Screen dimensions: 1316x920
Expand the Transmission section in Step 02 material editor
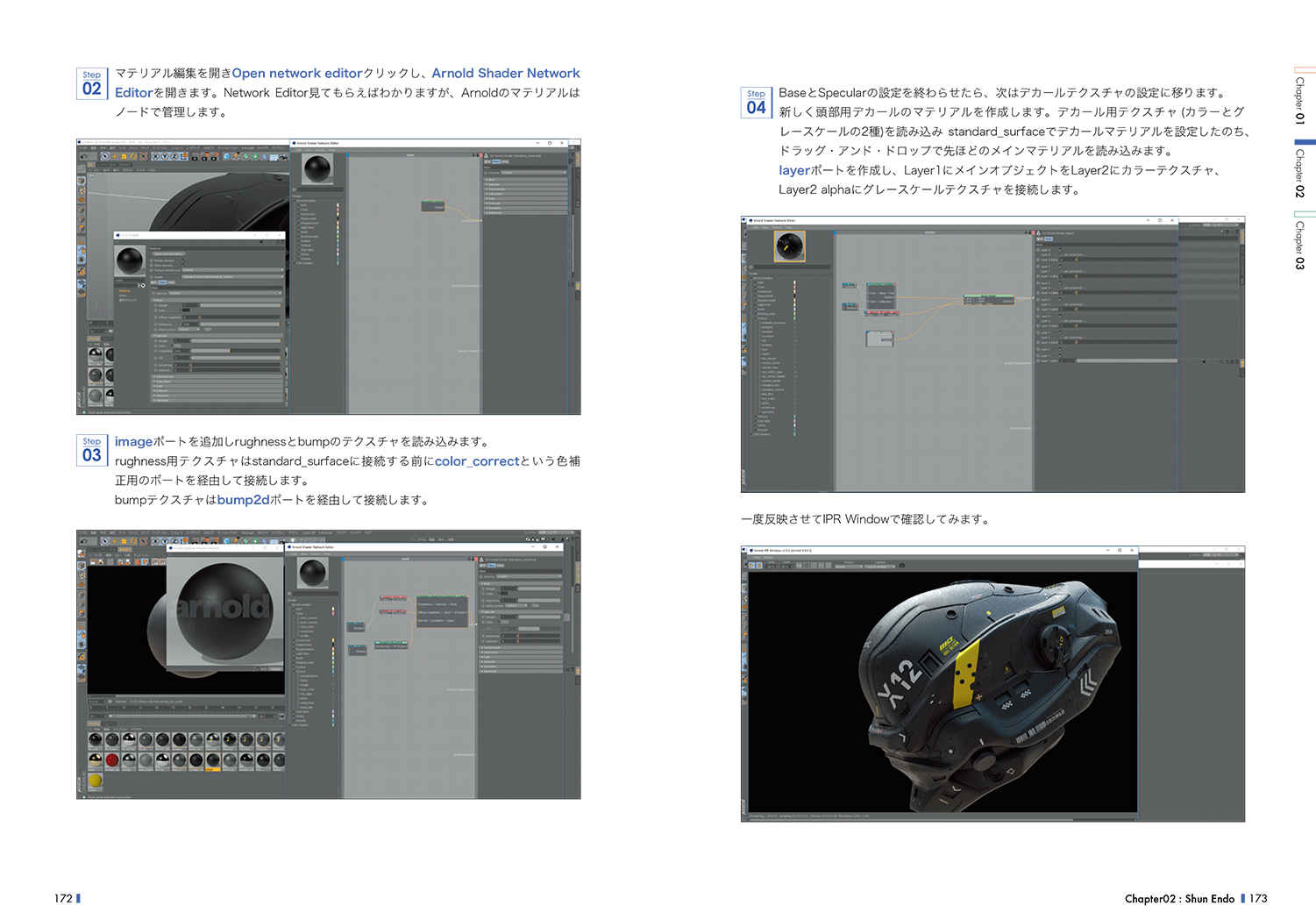(x=154, y=376)
